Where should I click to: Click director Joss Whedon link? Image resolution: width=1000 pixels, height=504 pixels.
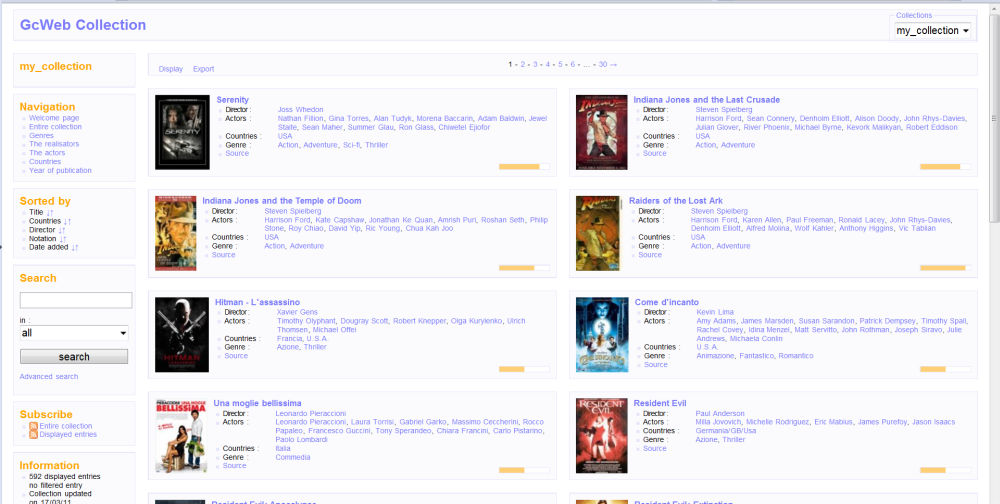(300, 110)
